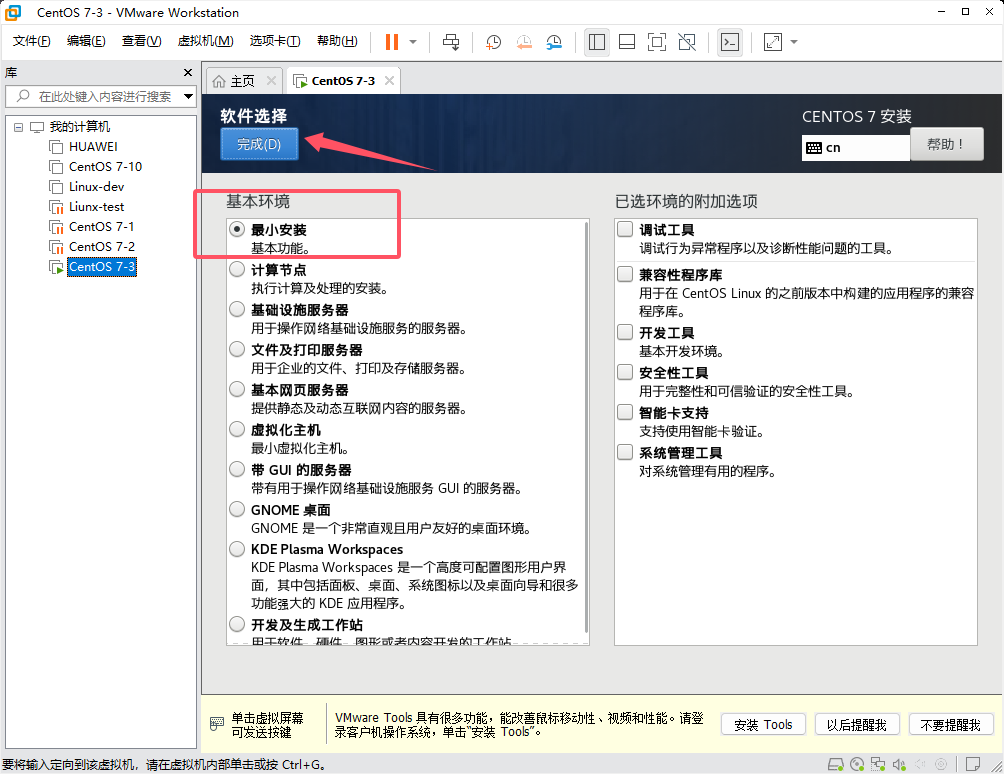Open the console view icon

coord(730,42)
